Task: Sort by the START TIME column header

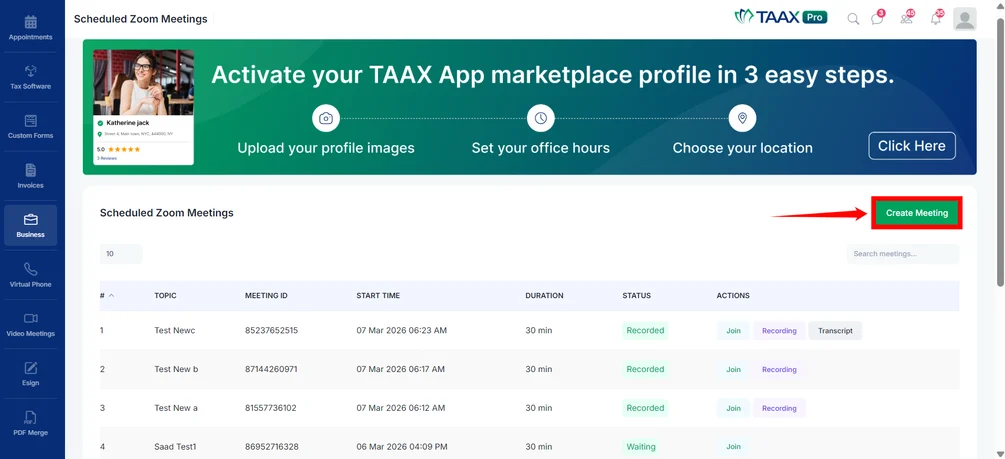Action: 378,296
